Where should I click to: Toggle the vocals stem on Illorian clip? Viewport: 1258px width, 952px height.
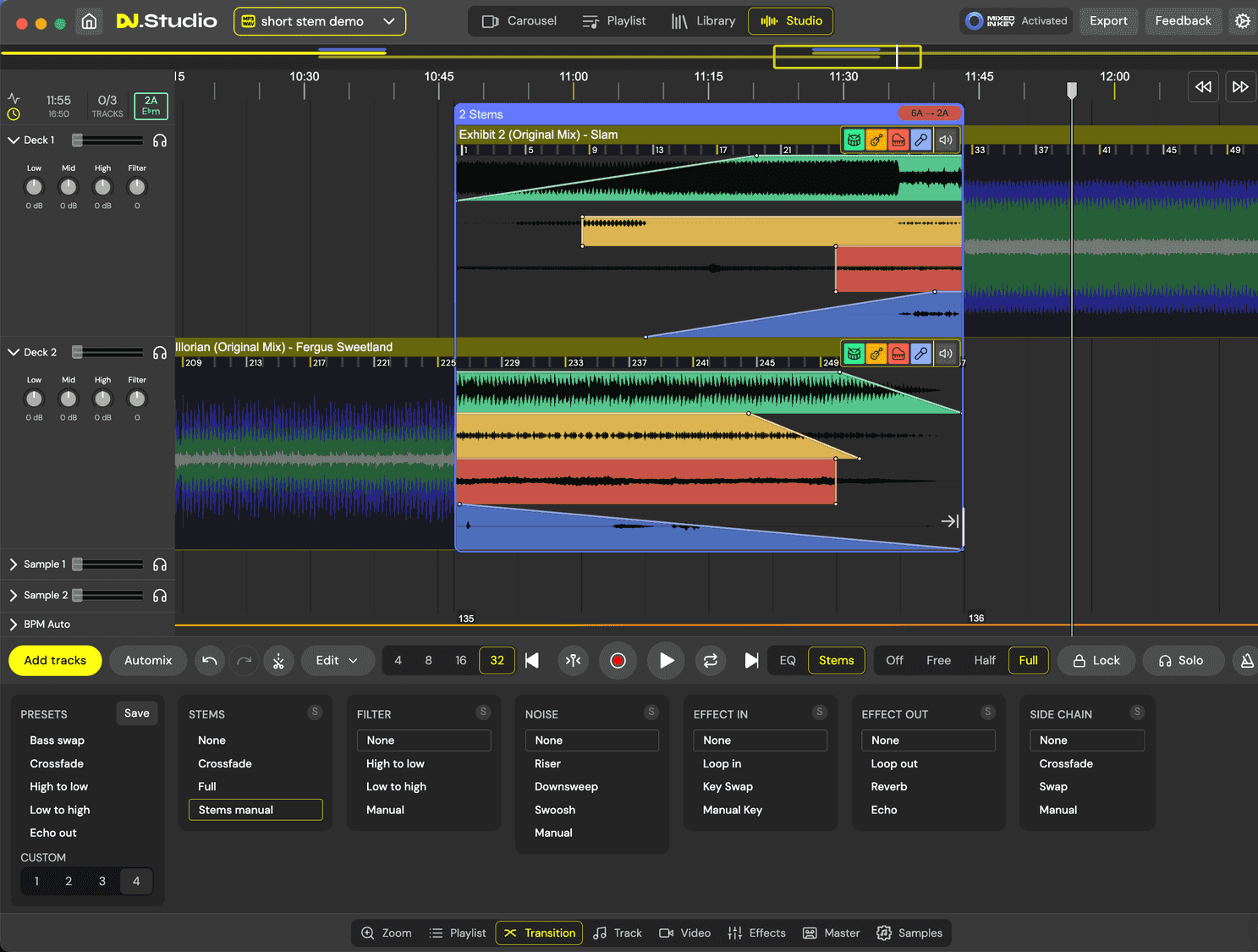click(920, 354)
